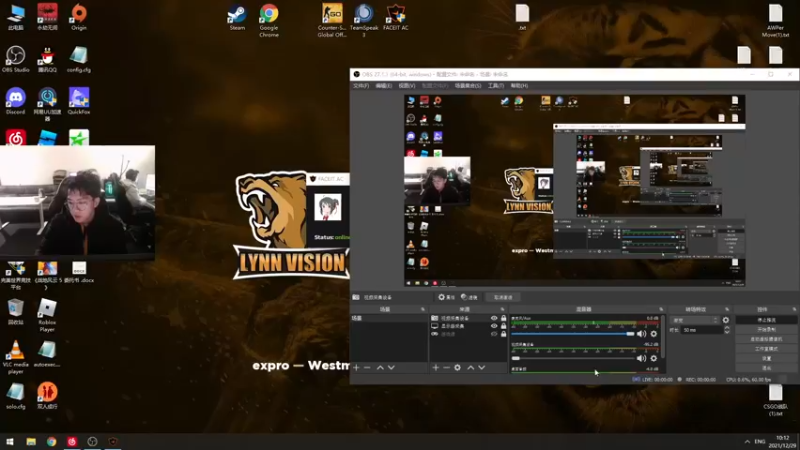Open the FACEIT AC desktop shortcut

coord(395,18)
